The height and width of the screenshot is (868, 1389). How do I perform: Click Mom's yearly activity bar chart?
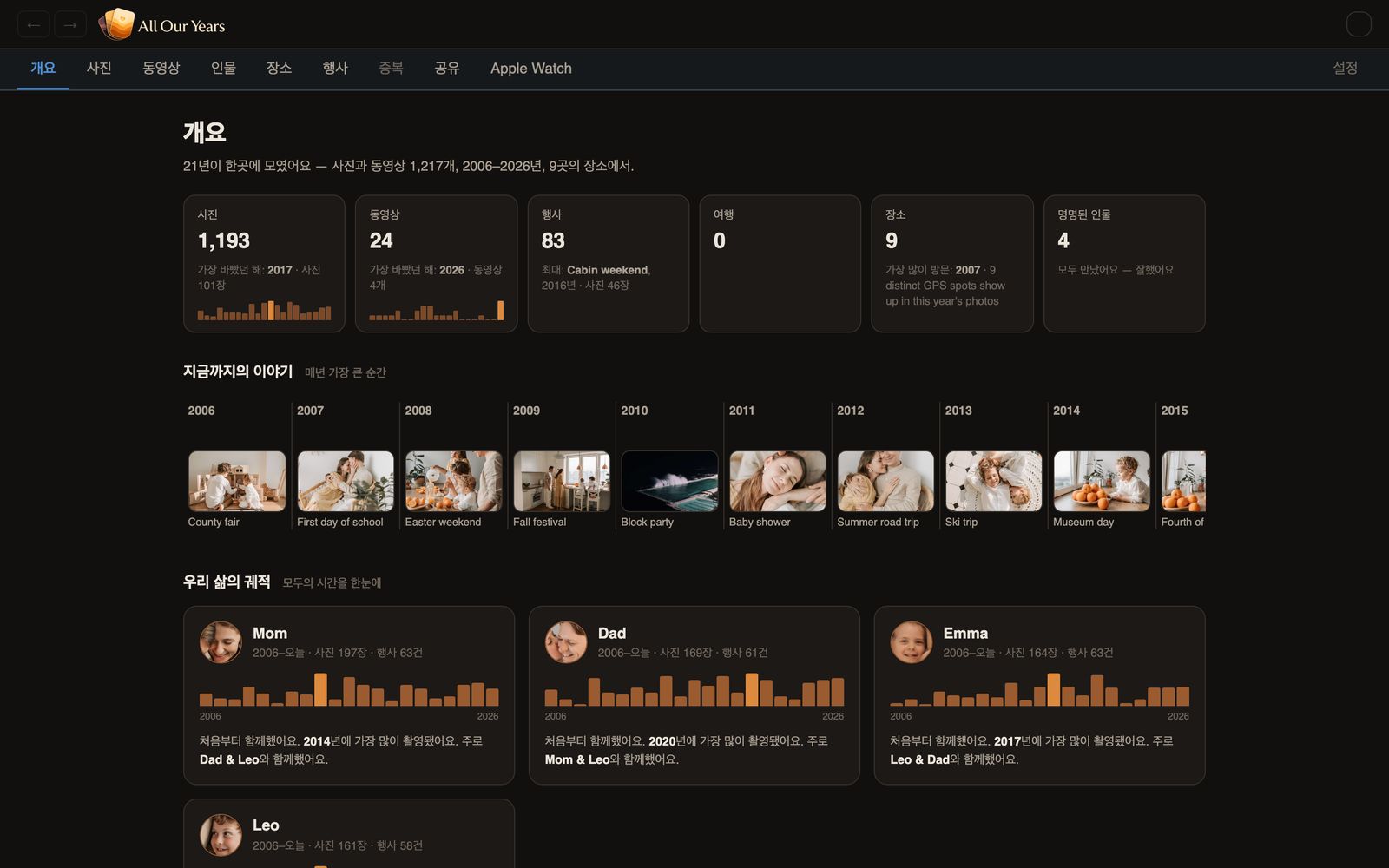(x=349, y=689)
